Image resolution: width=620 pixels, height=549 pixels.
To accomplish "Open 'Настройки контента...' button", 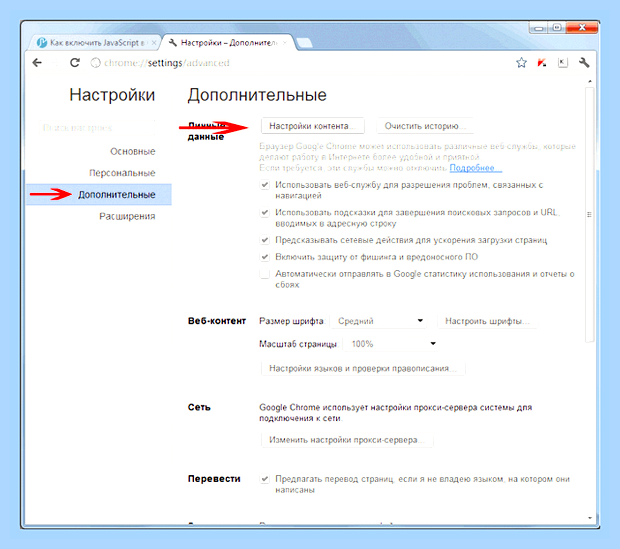I will 312,126.
